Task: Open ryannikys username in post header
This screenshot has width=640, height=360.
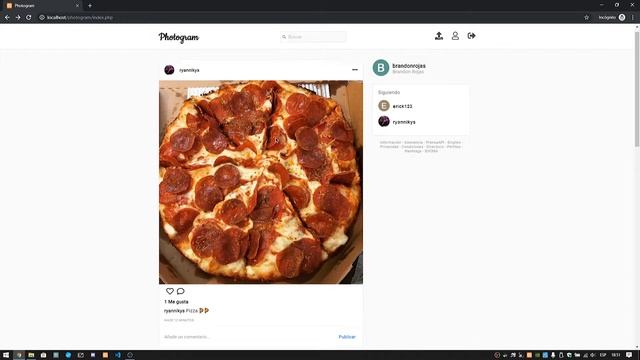Action: [189, 70]
